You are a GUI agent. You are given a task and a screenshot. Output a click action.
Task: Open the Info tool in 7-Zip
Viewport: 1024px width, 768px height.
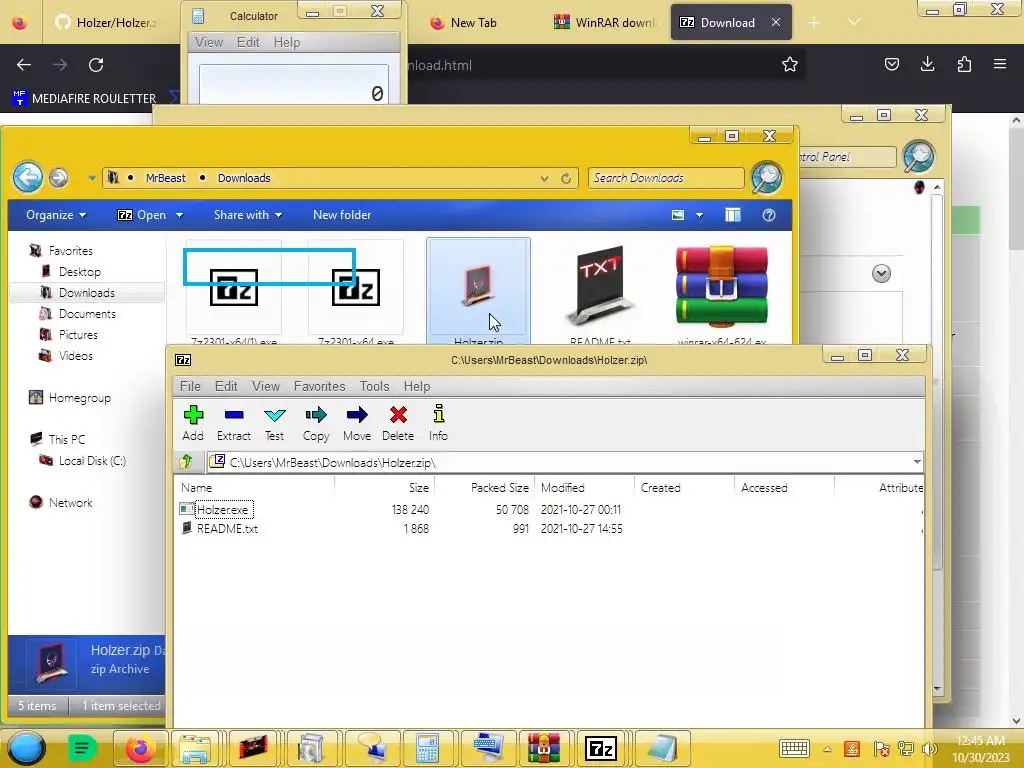tap(438, 423)
